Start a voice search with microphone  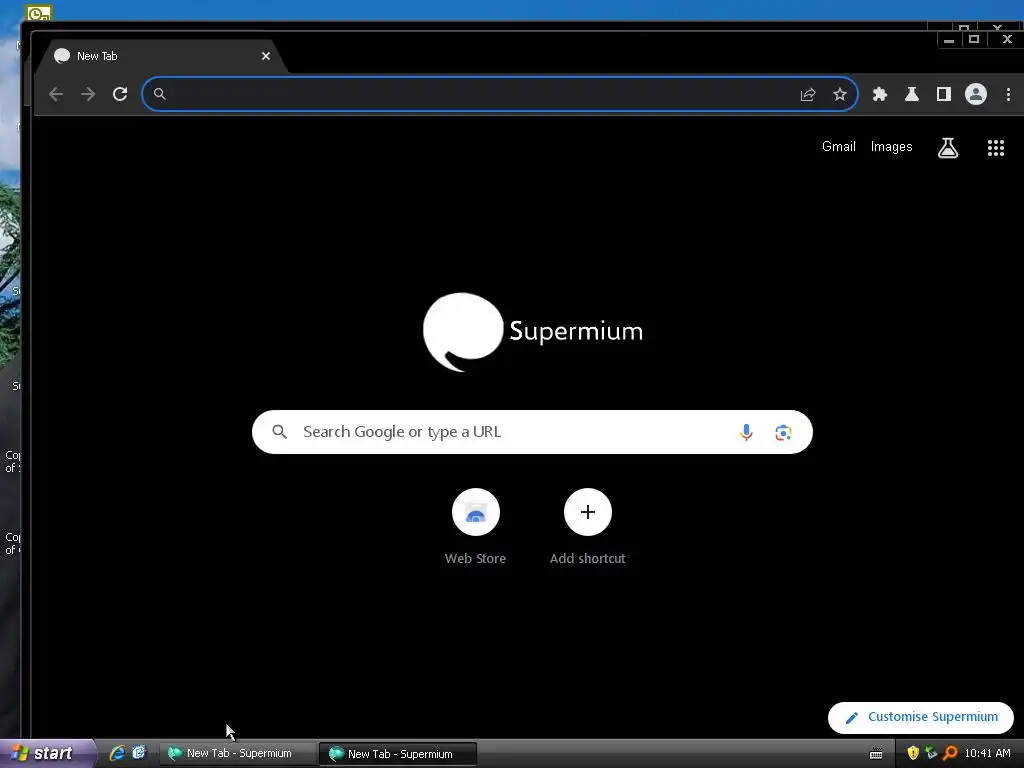[746, 432]
